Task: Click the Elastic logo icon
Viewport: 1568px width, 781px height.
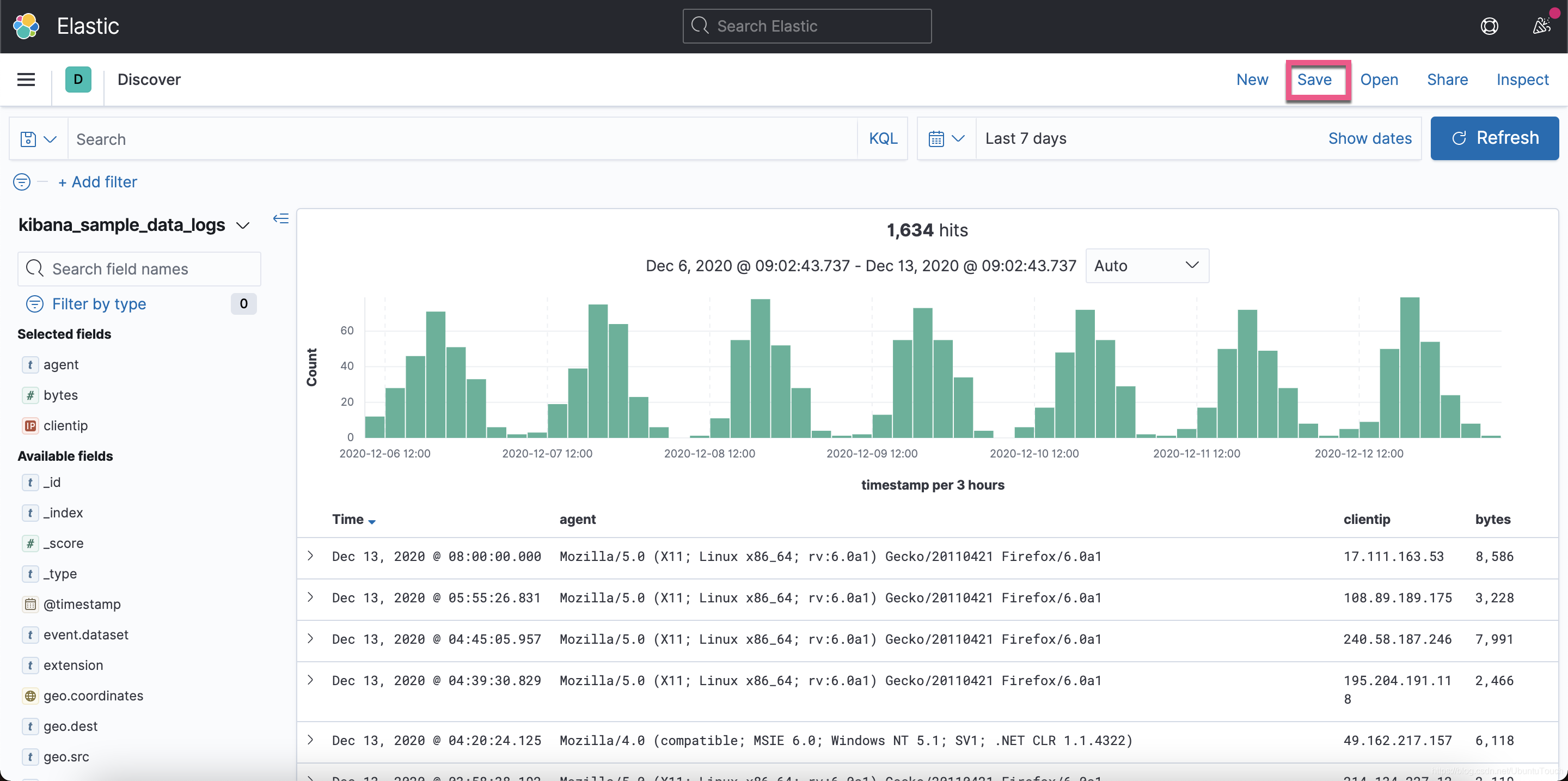Action: [x=26, y=26]
